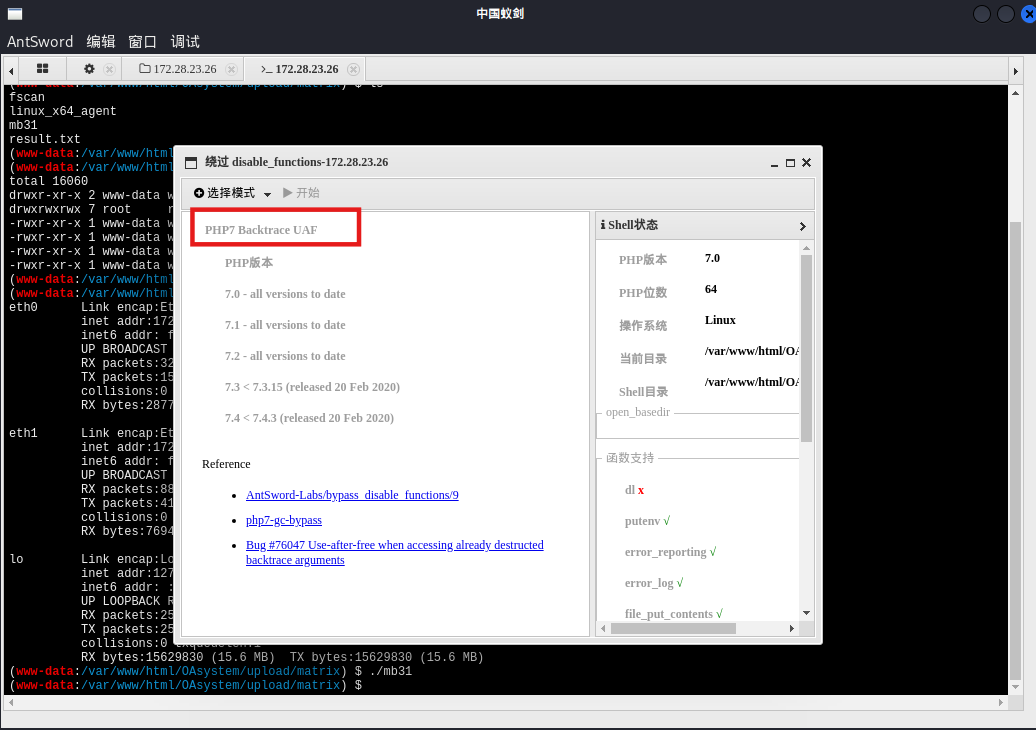Open the 窗口 menu
The height and width of the screenshot is (730, 1036).
point(142,42)
